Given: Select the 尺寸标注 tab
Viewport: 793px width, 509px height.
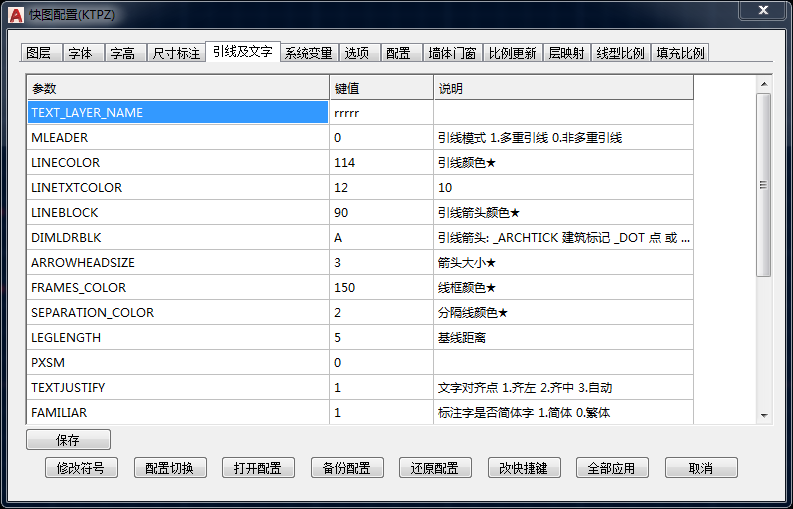Looking at the screenshot, I should [x=176, y=53].
